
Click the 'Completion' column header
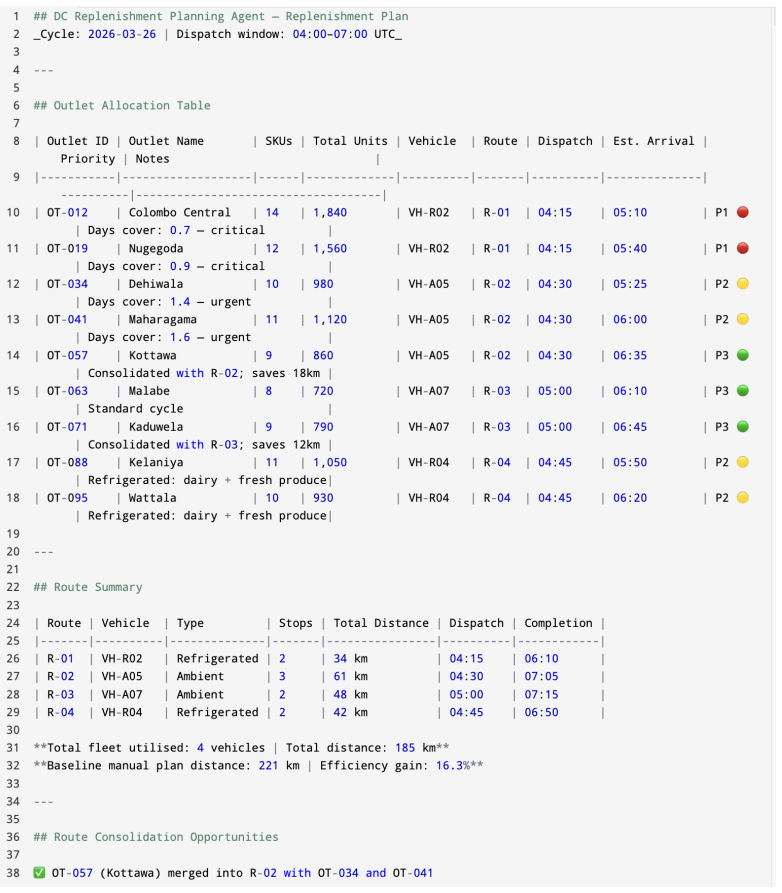pos(558,623)
